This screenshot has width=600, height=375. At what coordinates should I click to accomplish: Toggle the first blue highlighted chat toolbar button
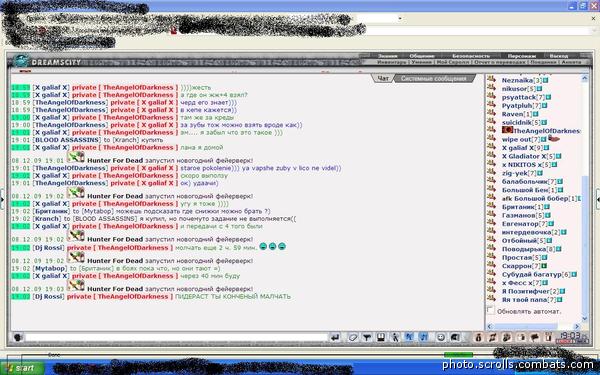click(409, 338)
